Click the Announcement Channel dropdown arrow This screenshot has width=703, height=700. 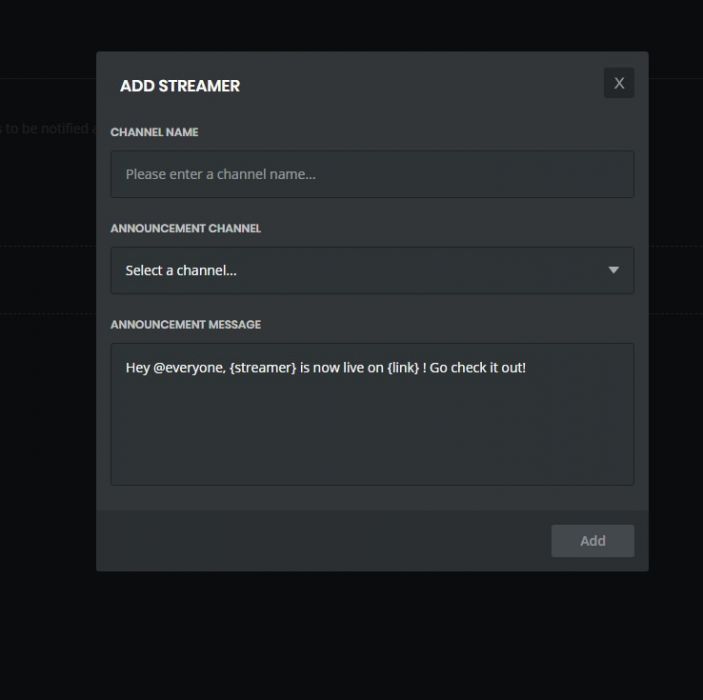click(613, 270)
